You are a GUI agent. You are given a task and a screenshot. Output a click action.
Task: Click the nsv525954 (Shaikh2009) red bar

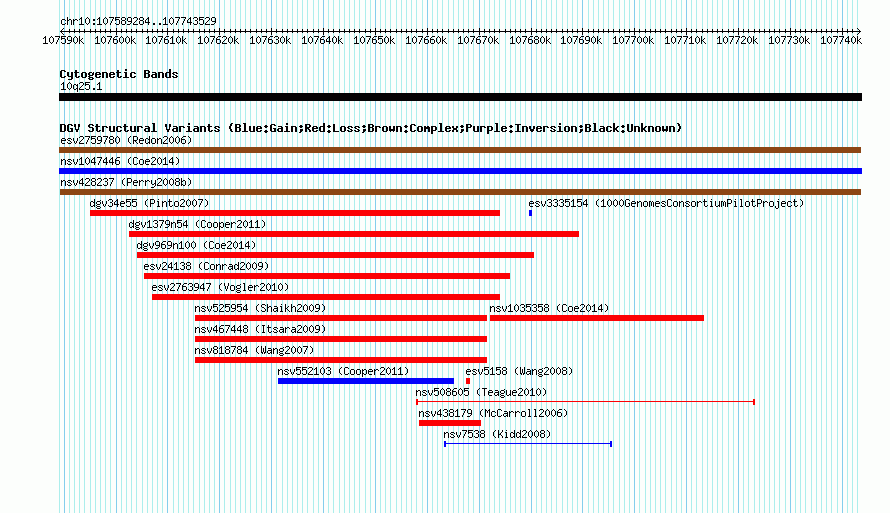[341, 318]
